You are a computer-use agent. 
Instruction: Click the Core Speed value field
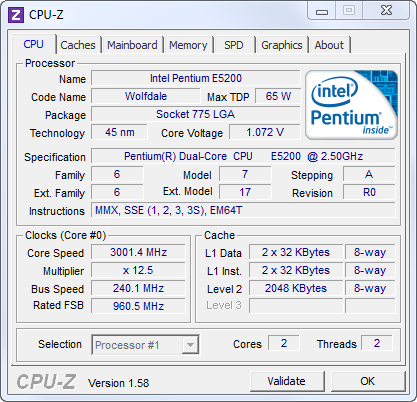pos(138,252)
